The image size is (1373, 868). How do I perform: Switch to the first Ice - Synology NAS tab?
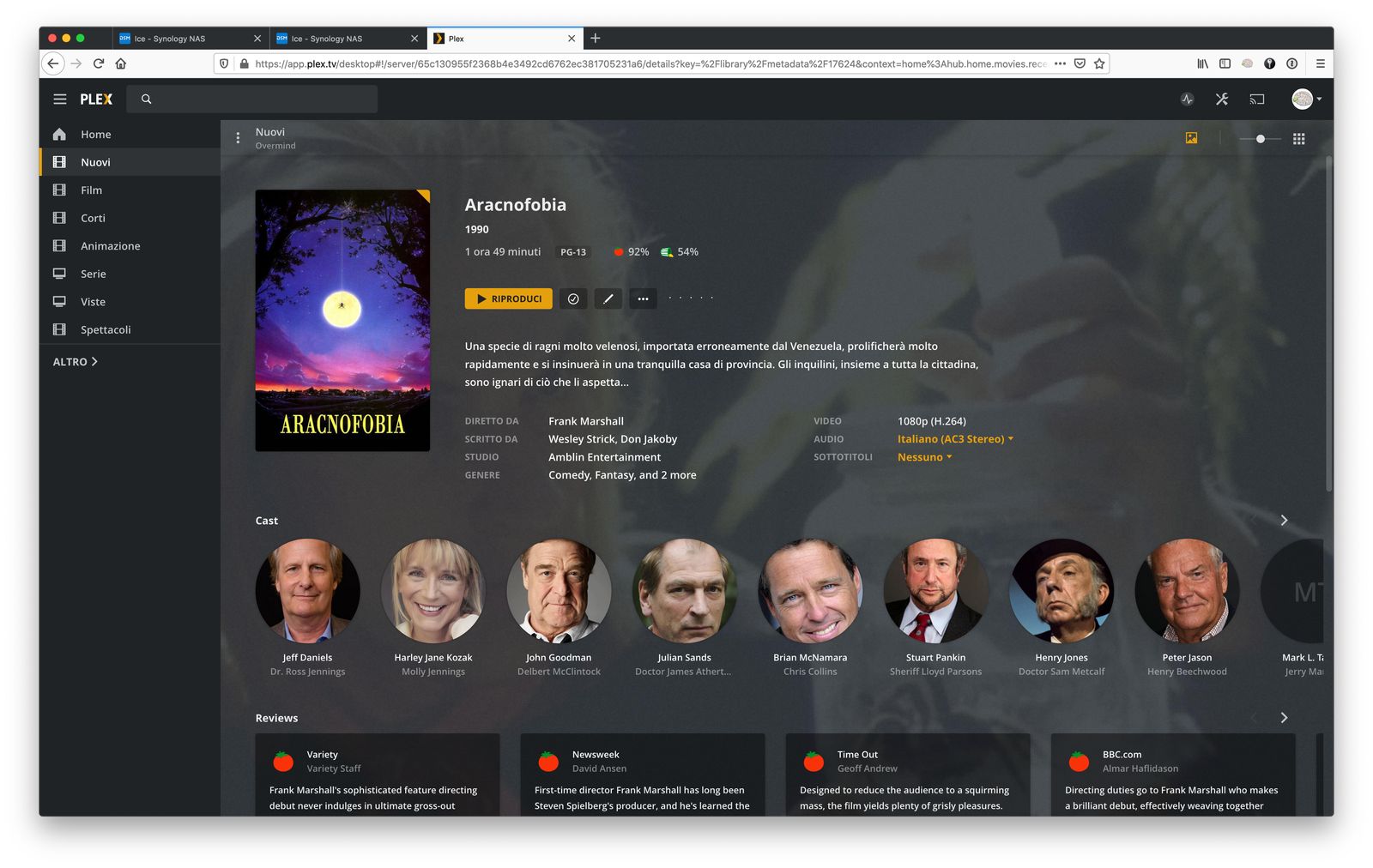[x=189, y=39]
